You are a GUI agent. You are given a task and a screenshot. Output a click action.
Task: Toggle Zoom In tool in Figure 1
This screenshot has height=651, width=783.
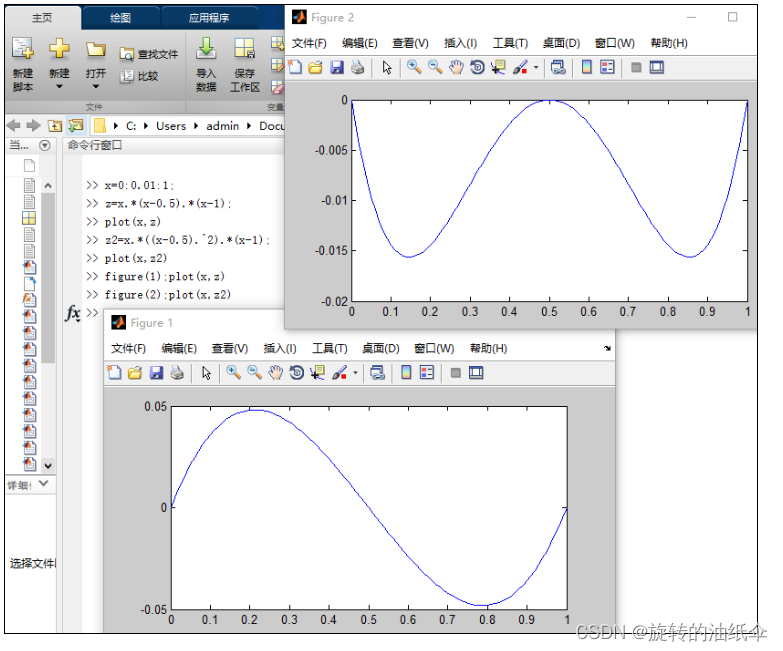[x=233, y=372]
